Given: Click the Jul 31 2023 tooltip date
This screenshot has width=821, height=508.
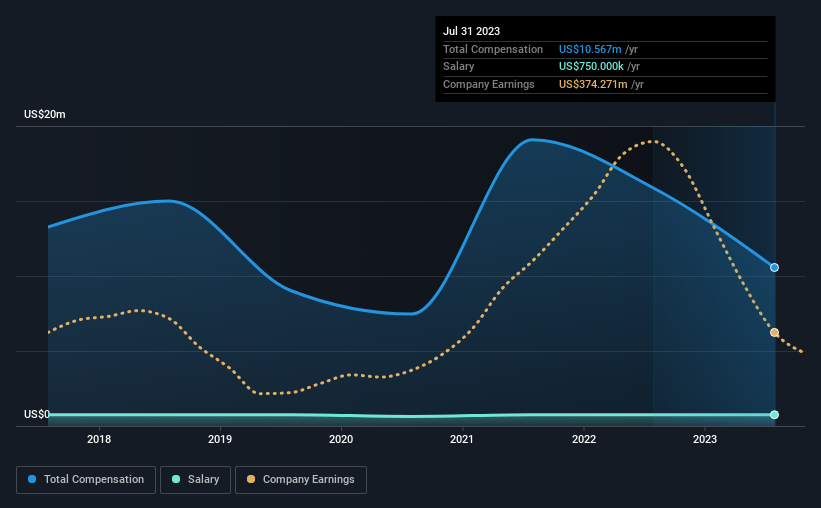Looking at the screenshot, I should [471, 31].
